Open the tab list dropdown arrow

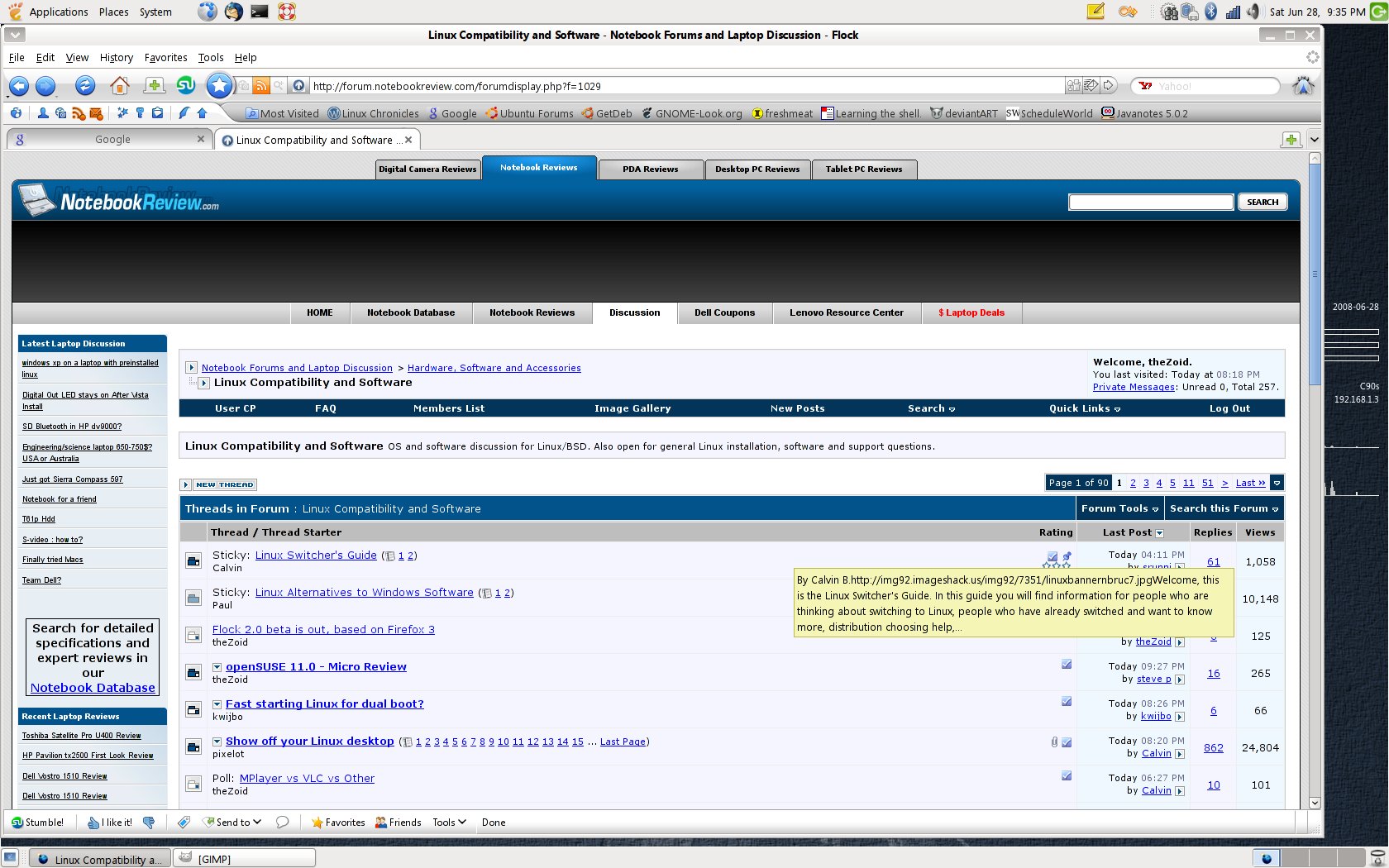click(x=1314, y=140)
